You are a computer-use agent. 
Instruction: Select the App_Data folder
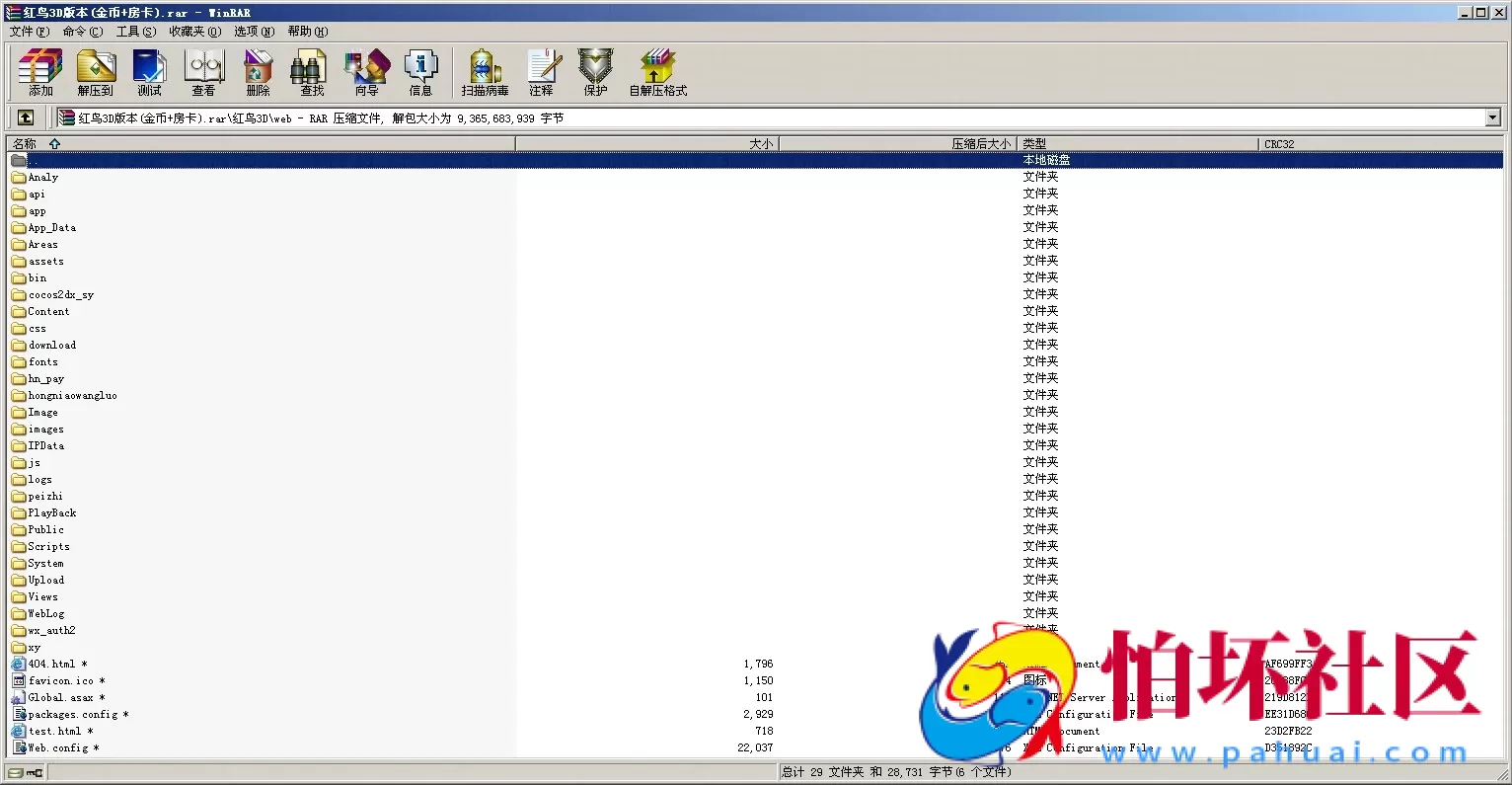click(x=51, y=228)
